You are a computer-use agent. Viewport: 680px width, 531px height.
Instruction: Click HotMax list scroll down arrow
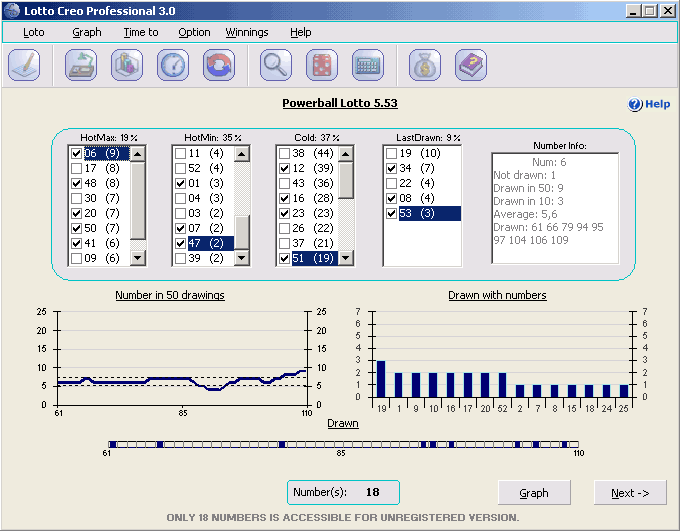(x=138, y=258)
